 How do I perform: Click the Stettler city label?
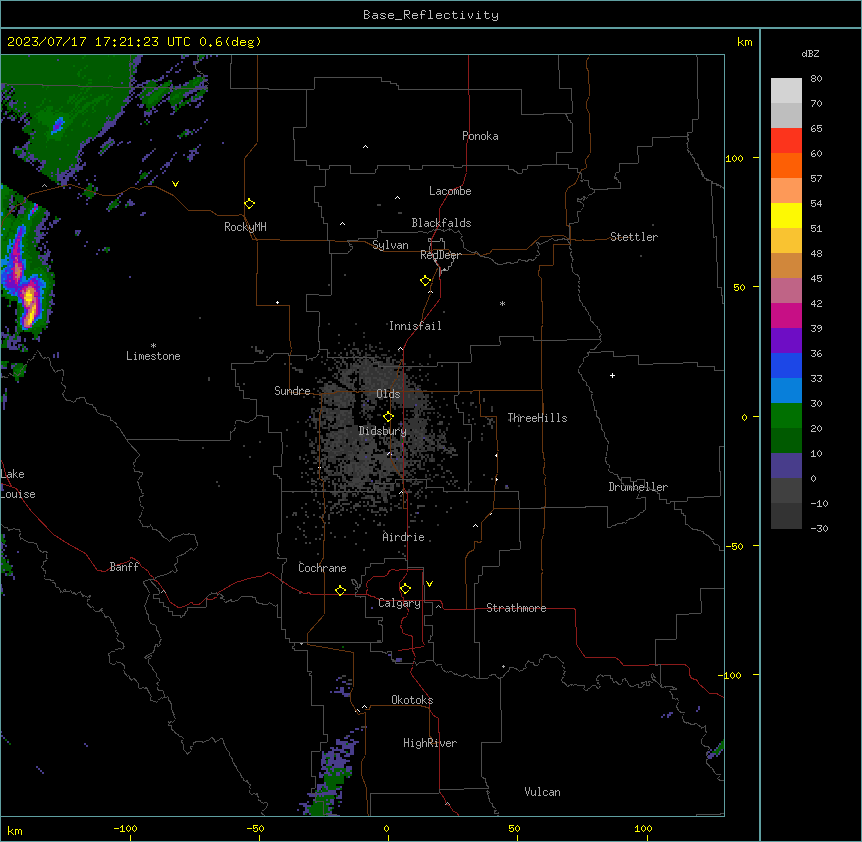634,237
